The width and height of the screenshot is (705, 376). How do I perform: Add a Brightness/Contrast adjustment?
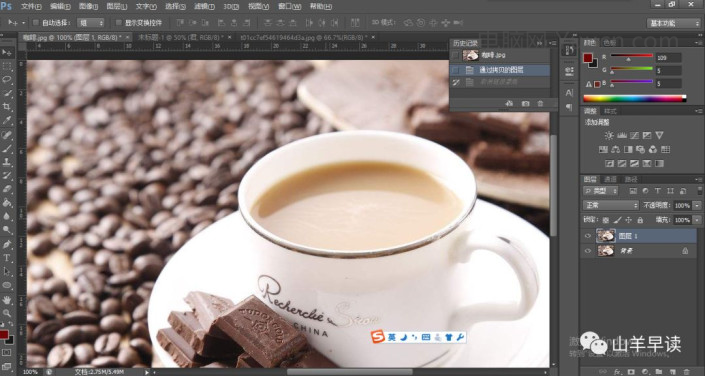point(609,135)
